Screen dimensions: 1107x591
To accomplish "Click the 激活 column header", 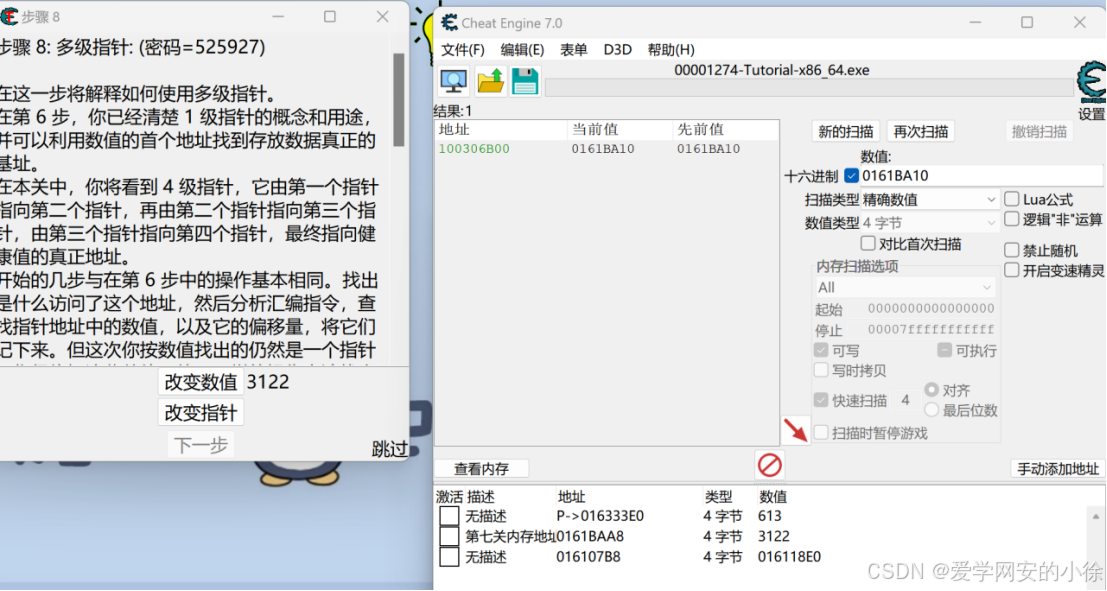I will tap(449, 497).
